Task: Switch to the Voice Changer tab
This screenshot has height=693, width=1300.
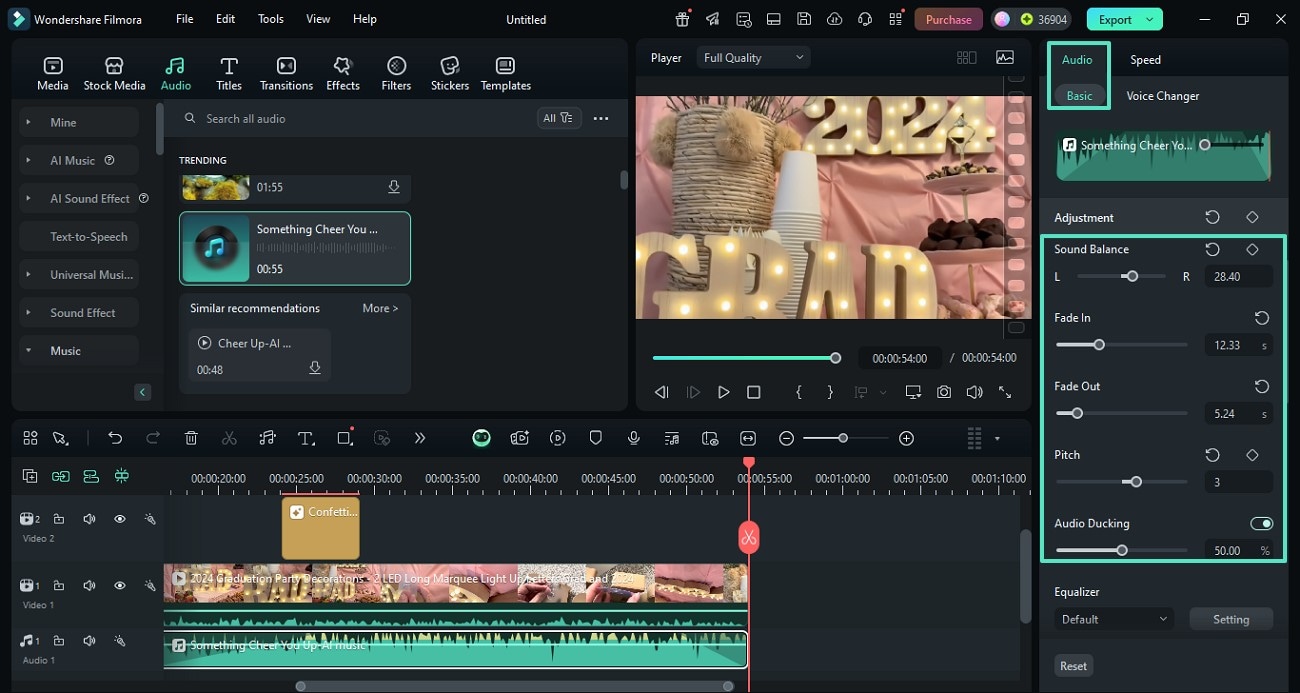Action: 1162,96
